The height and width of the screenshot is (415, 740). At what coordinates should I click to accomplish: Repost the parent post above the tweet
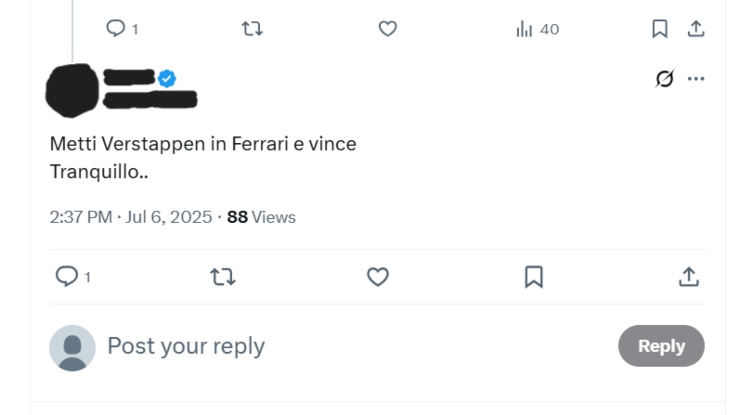click(x=252, y=29)
